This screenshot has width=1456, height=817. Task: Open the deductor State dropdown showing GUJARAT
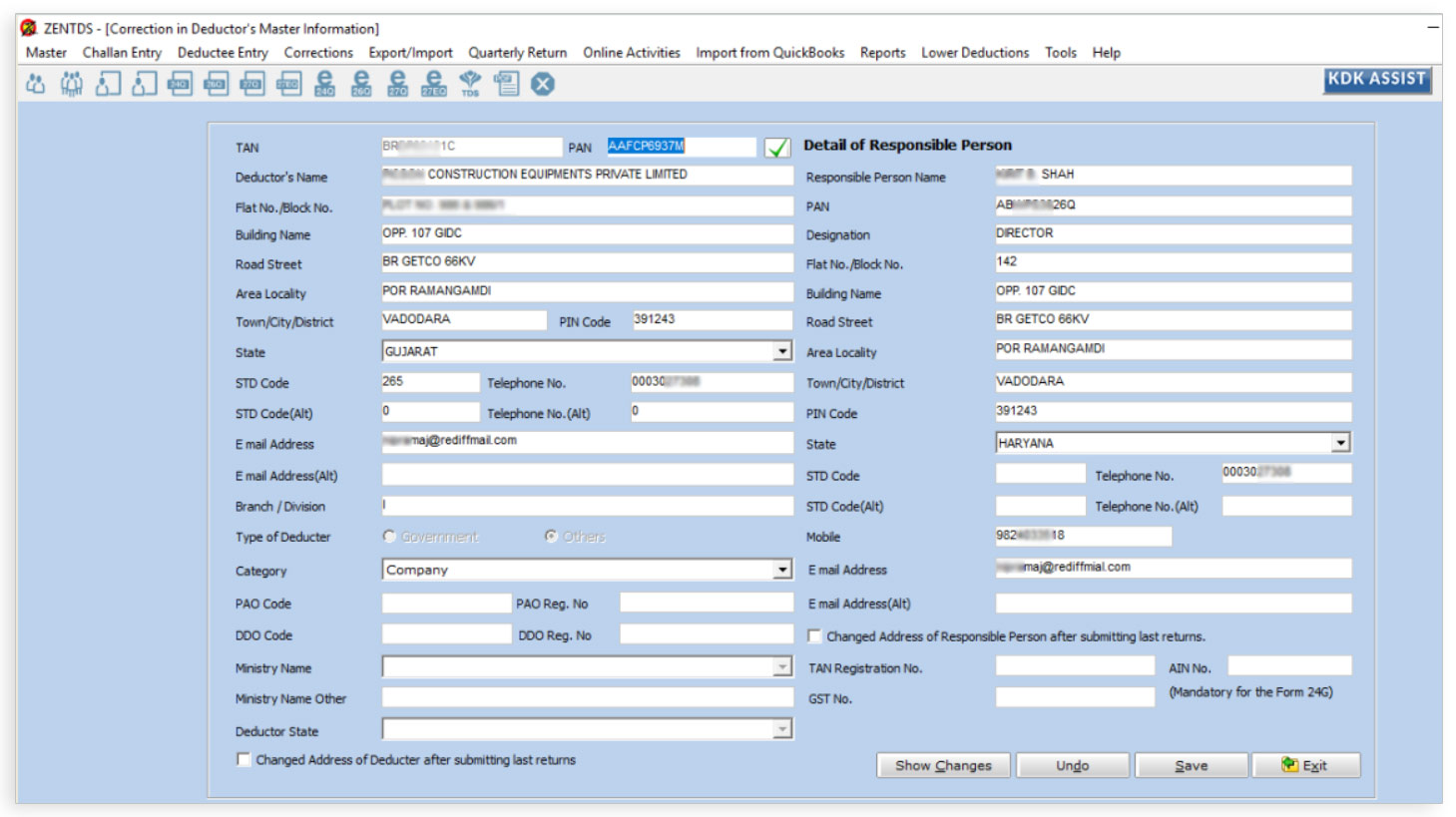tap(782, 352)
